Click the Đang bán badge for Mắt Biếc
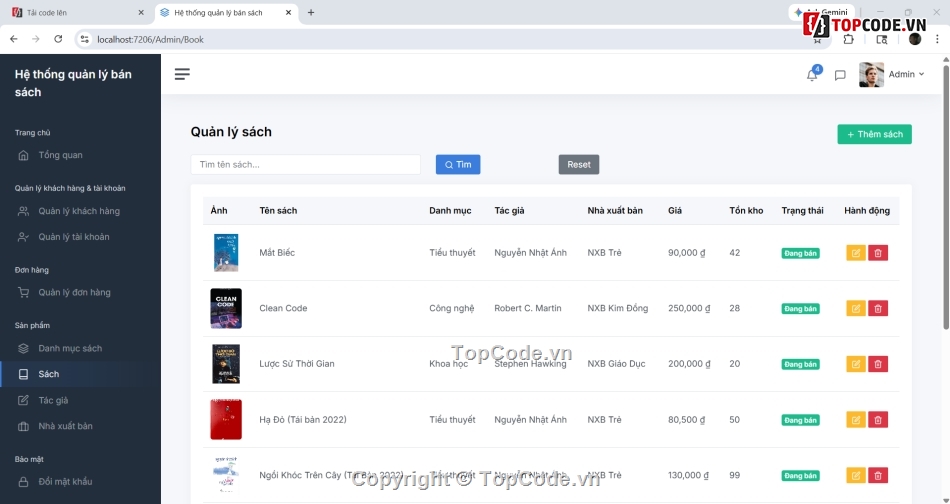This screenshot has height=504, width=950. pyautogui.click(x=800, y=253)
